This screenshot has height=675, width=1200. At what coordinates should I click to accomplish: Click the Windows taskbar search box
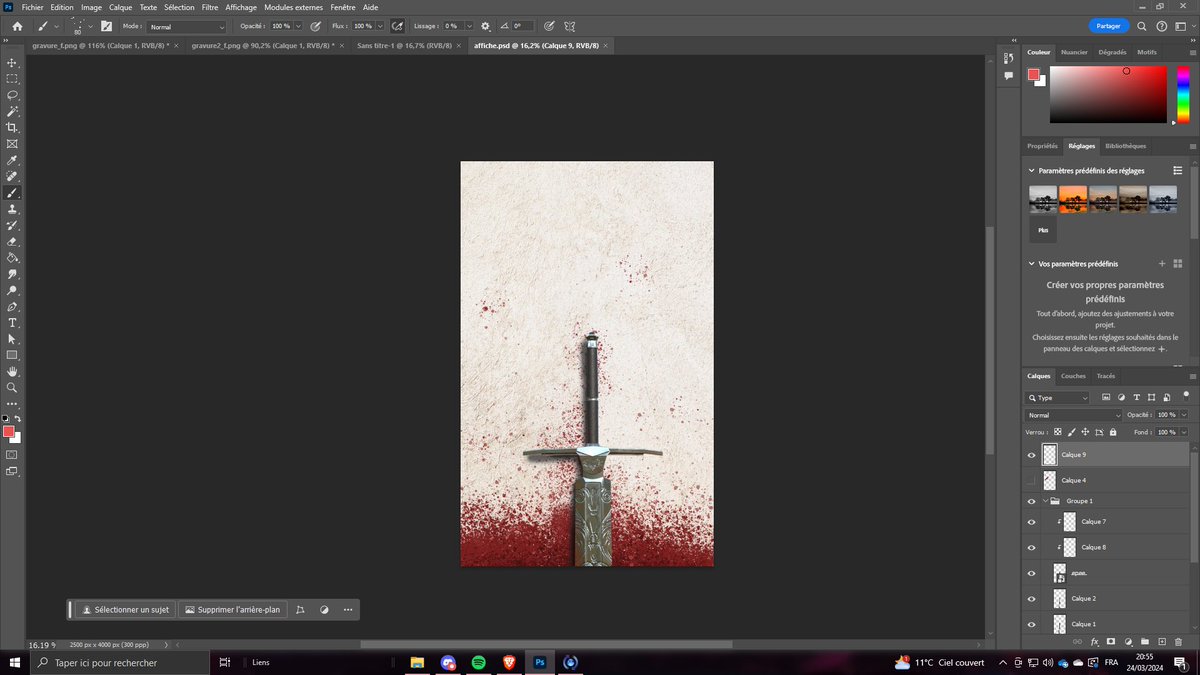pyautogui.click(x=121, y=662)
